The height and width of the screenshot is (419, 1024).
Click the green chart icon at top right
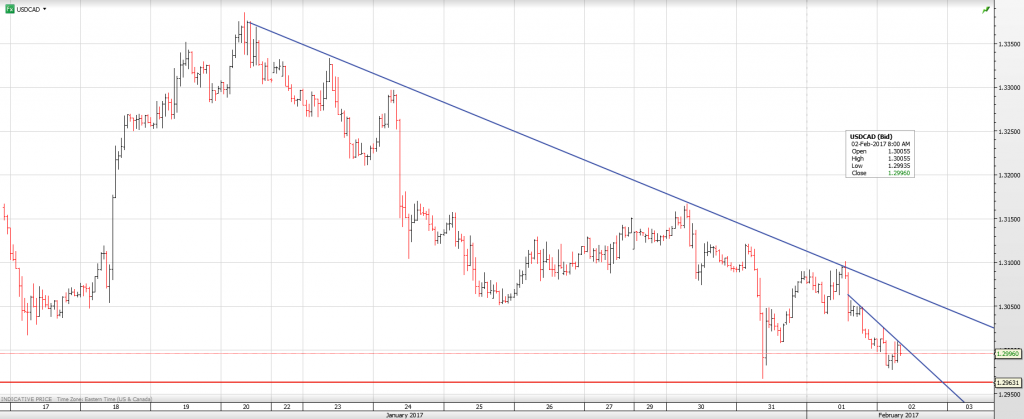pyautogui.click(x=985, y=9)
